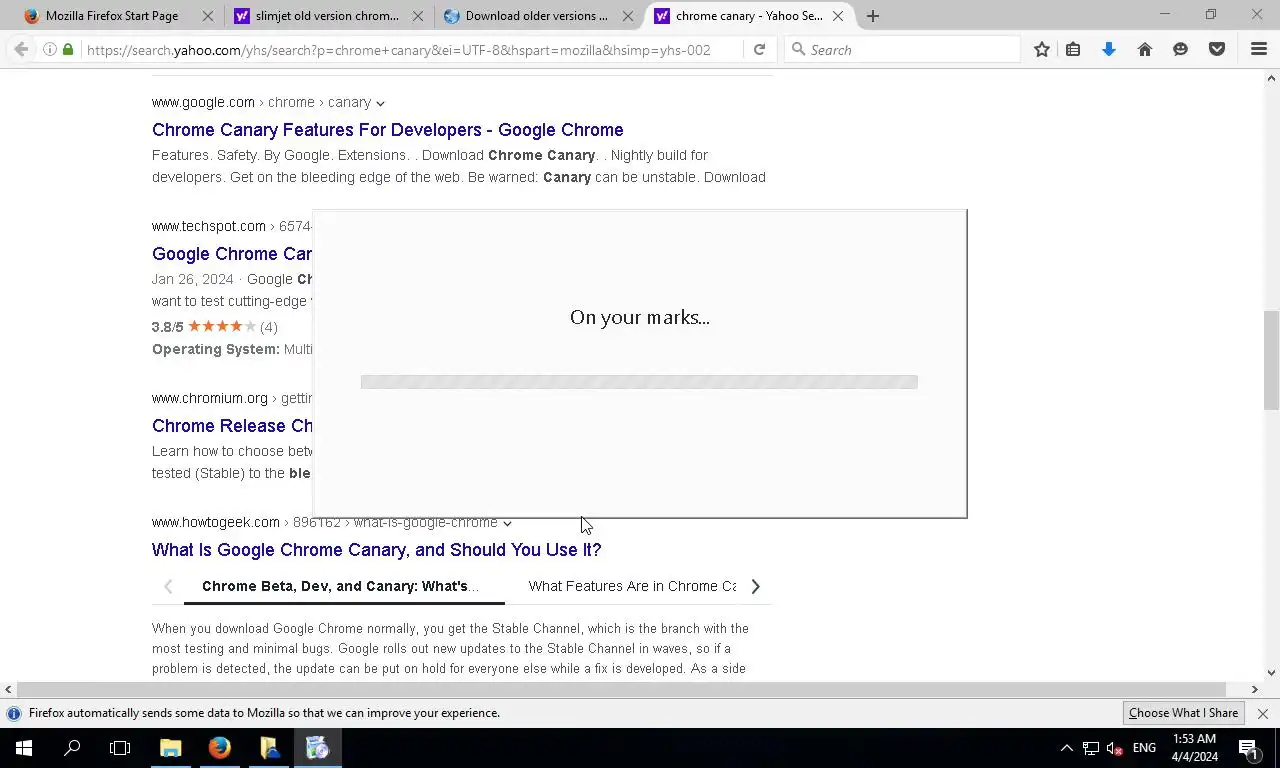Select What Features Are in Chrome Canary tab
The image size is (1280, 768).
632,586
